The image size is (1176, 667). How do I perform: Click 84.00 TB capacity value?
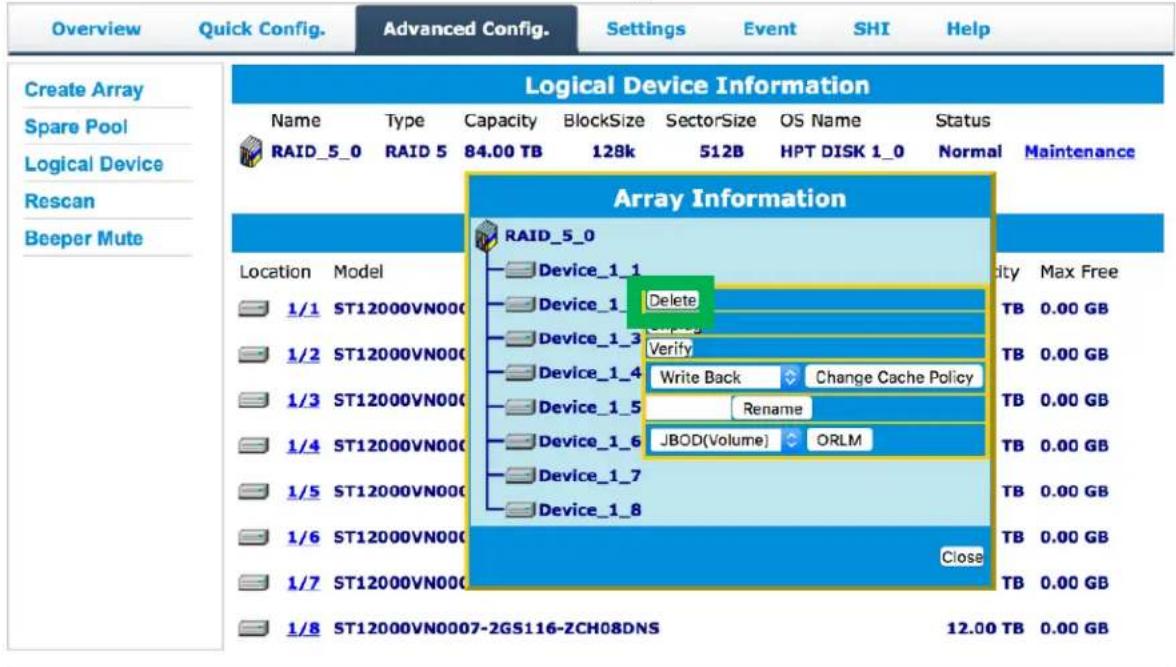pyautogui.click(x=502, y=152)
